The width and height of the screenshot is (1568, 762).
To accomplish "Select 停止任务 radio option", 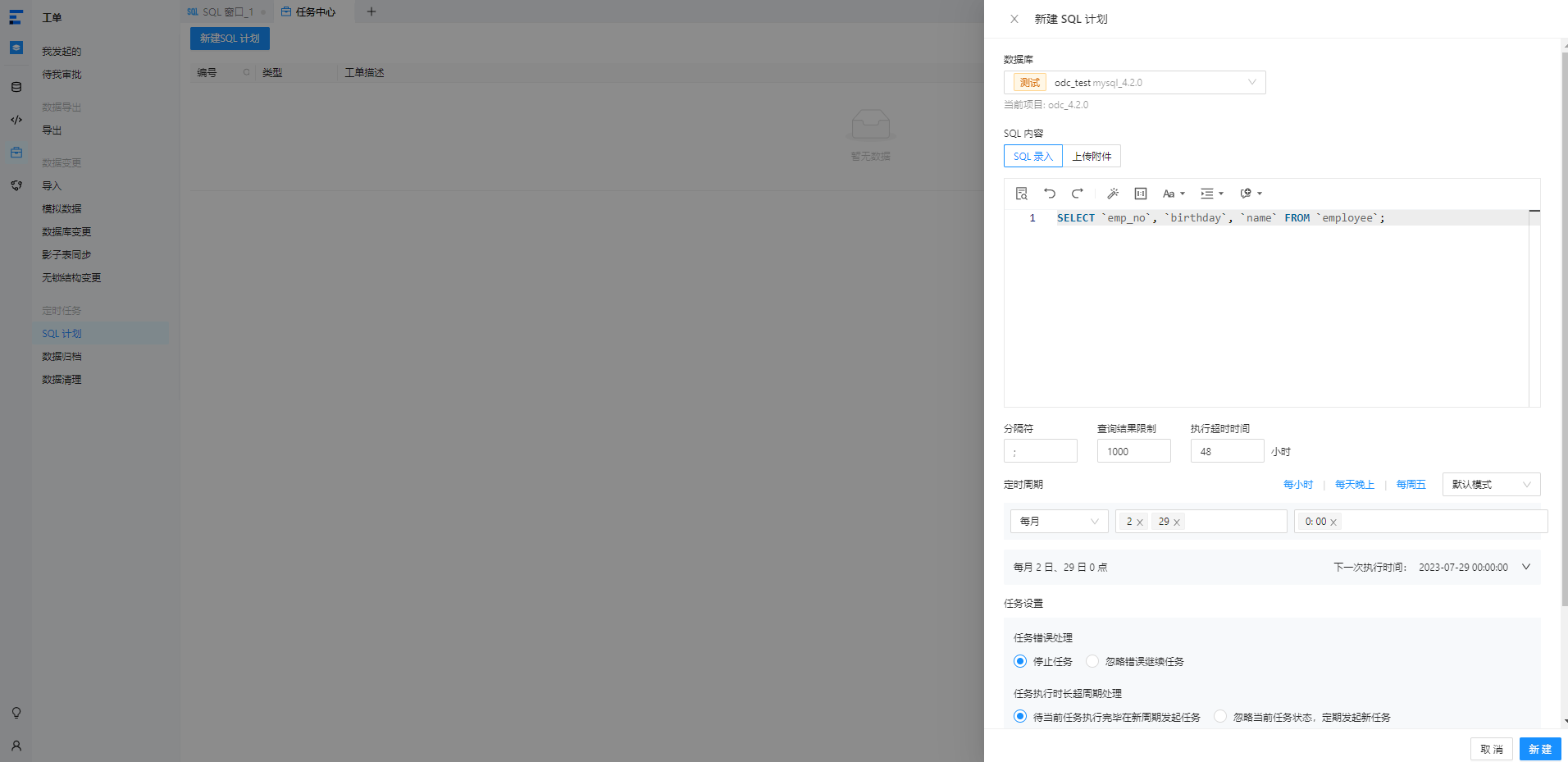I will tap(1020, 661).
